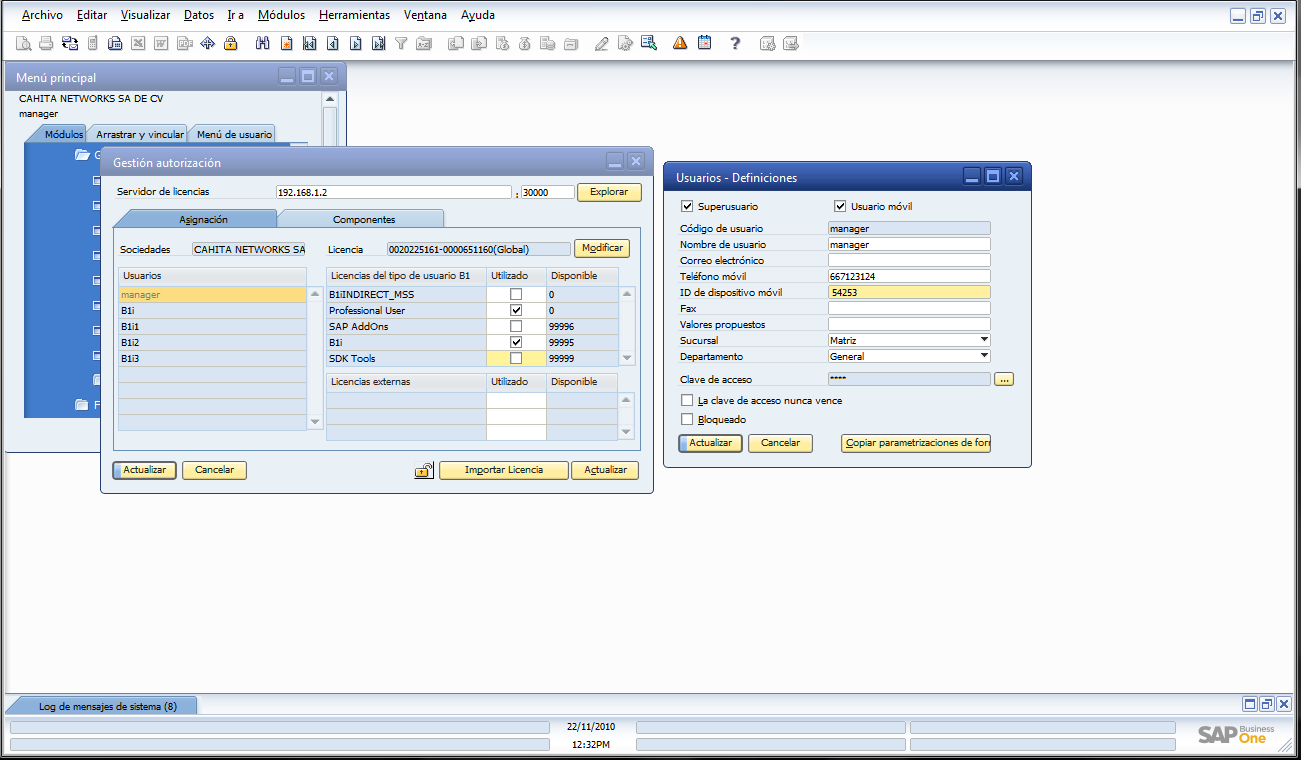Image resolution: width=1301 pixels, height=760 pixels.
Task: Jump to the first data record
Action: click(309, 43)
